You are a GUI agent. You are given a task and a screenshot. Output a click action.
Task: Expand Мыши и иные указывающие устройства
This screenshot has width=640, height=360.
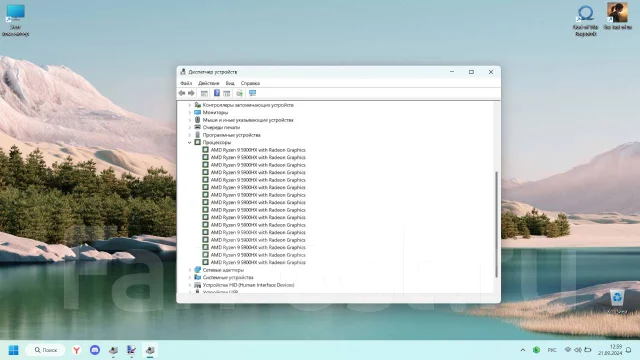[189, 120]
